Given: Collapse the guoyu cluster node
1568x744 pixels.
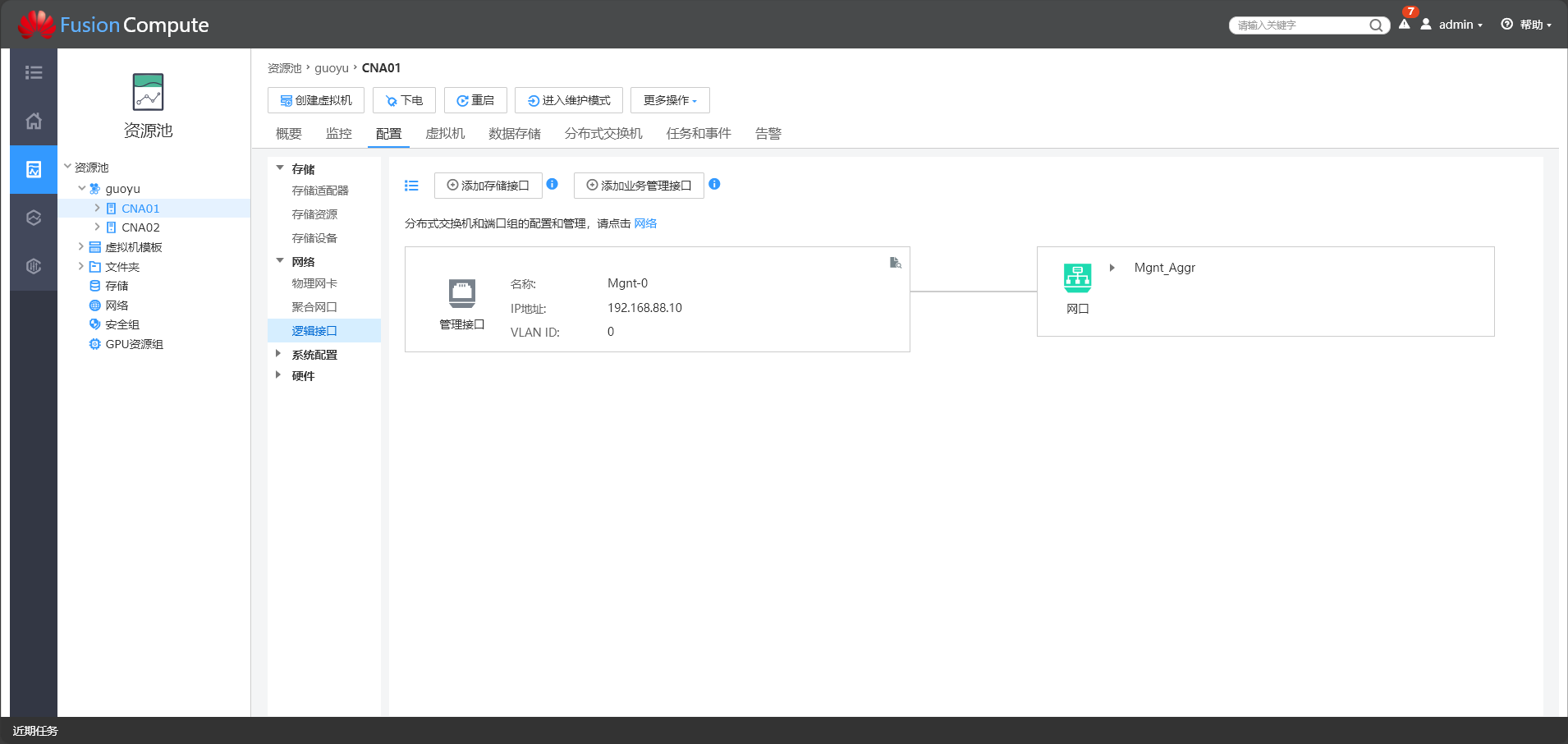Looking at the screenshot, I should tap(81, 188).
